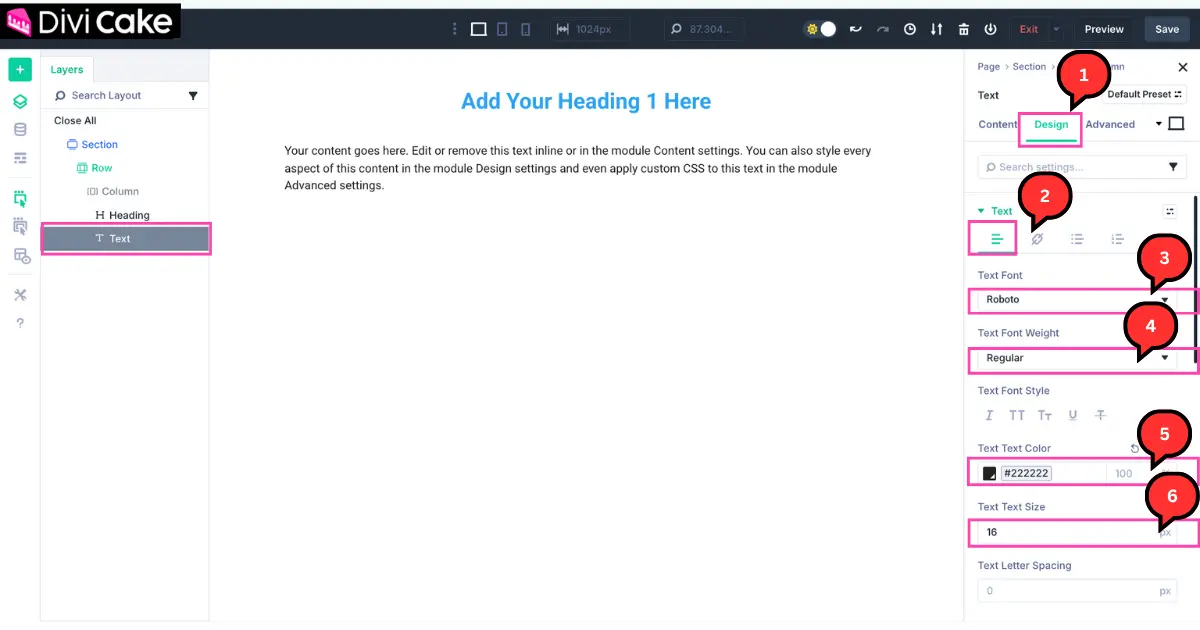Switch to phone view icon
The height and width of the screenshot is (630, 1200).
(526, 30)
